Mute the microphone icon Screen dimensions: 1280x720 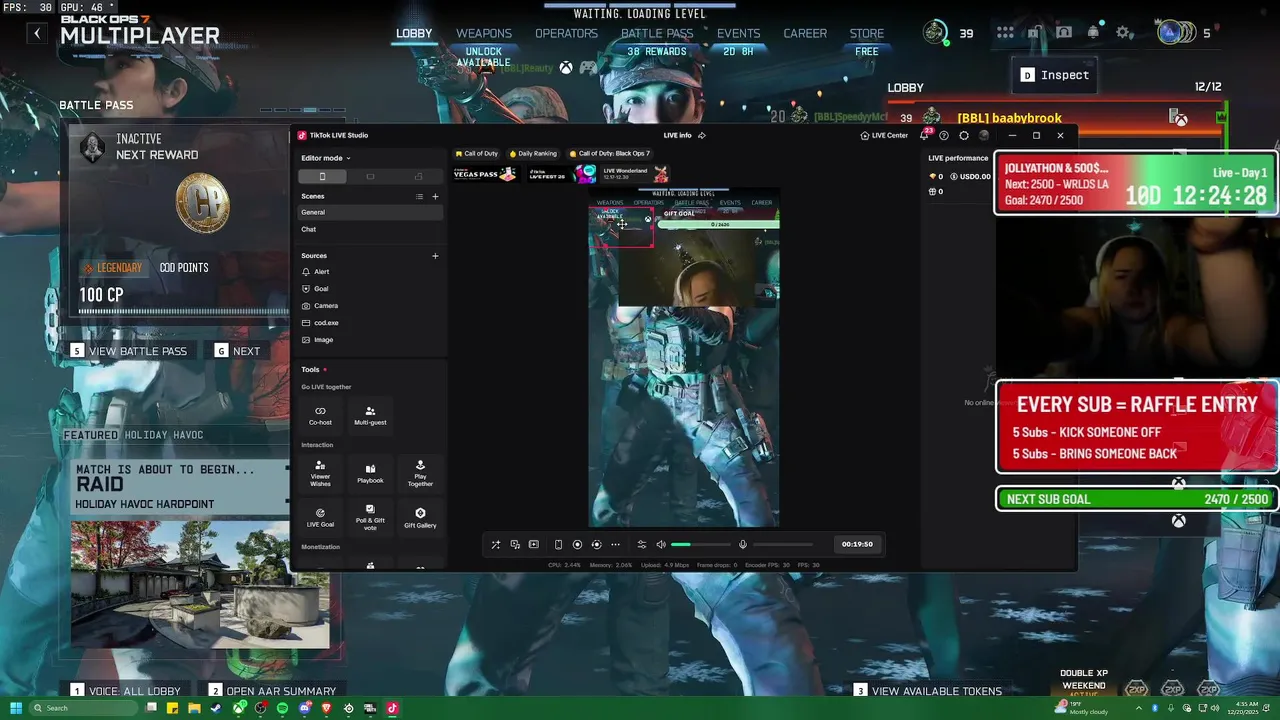coord(742,545)
